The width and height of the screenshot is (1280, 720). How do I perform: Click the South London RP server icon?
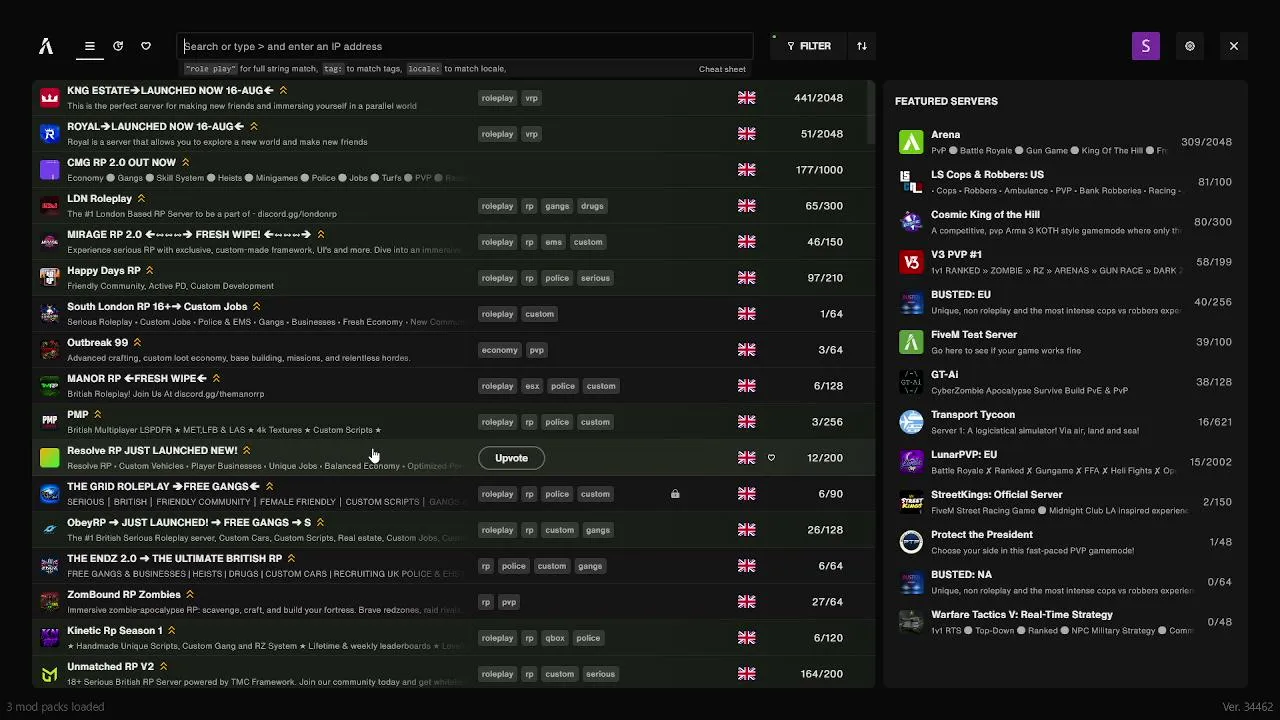[50, 314]
